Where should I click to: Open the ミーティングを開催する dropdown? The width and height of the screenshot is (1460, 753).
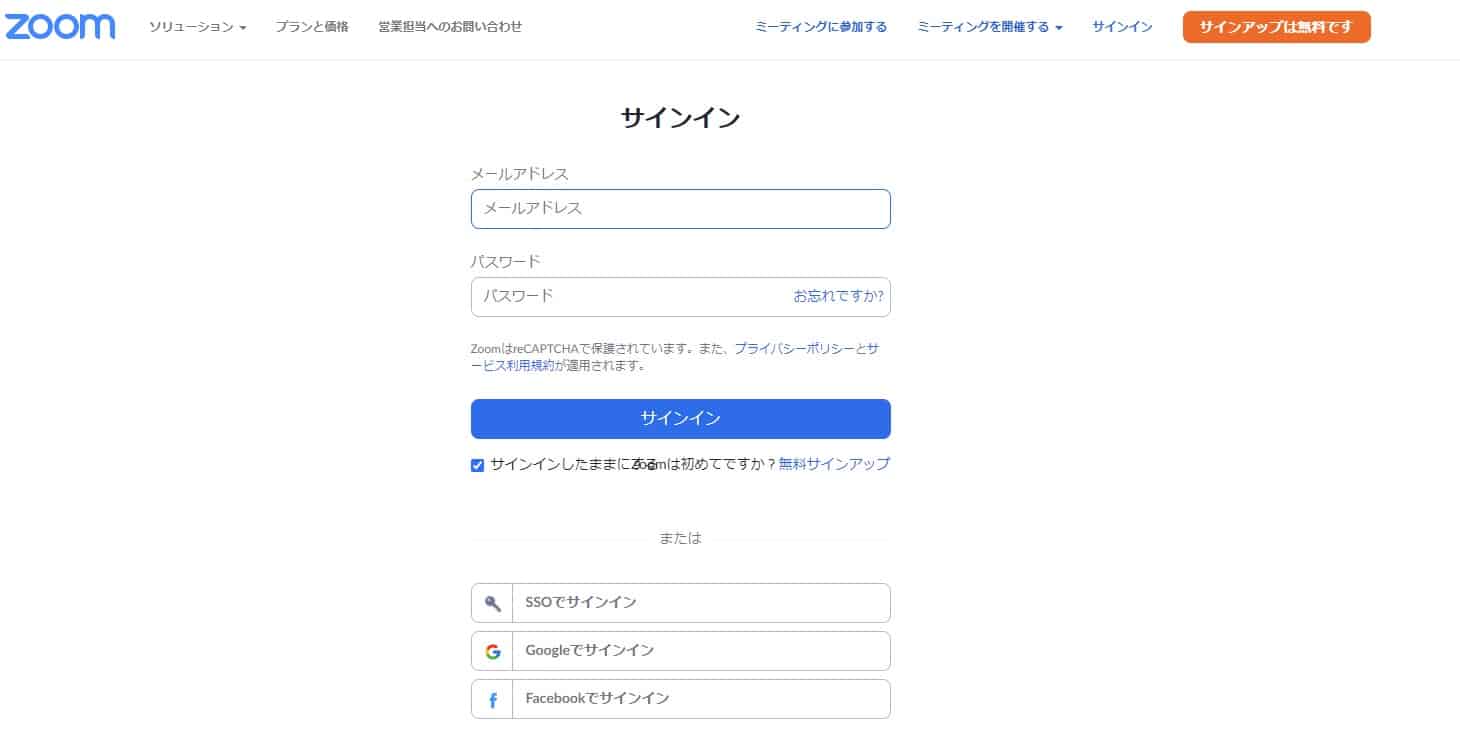pos(989,27)
